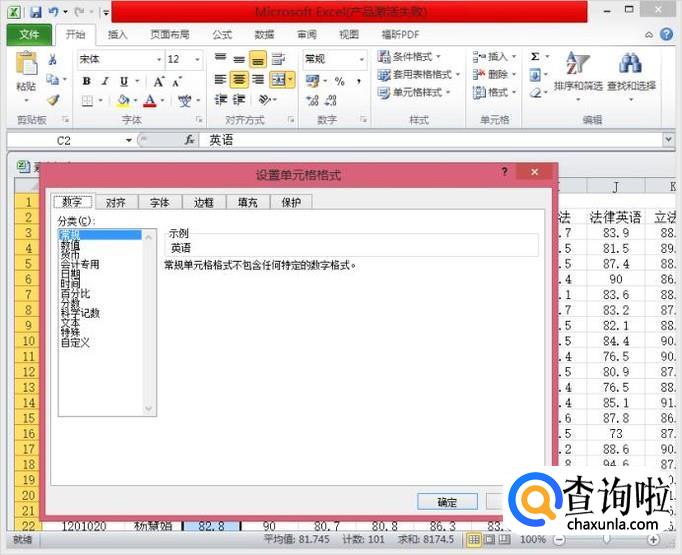Click the Save icon in quick access
The width and height of the screenshot is (682, 555).
36,12
